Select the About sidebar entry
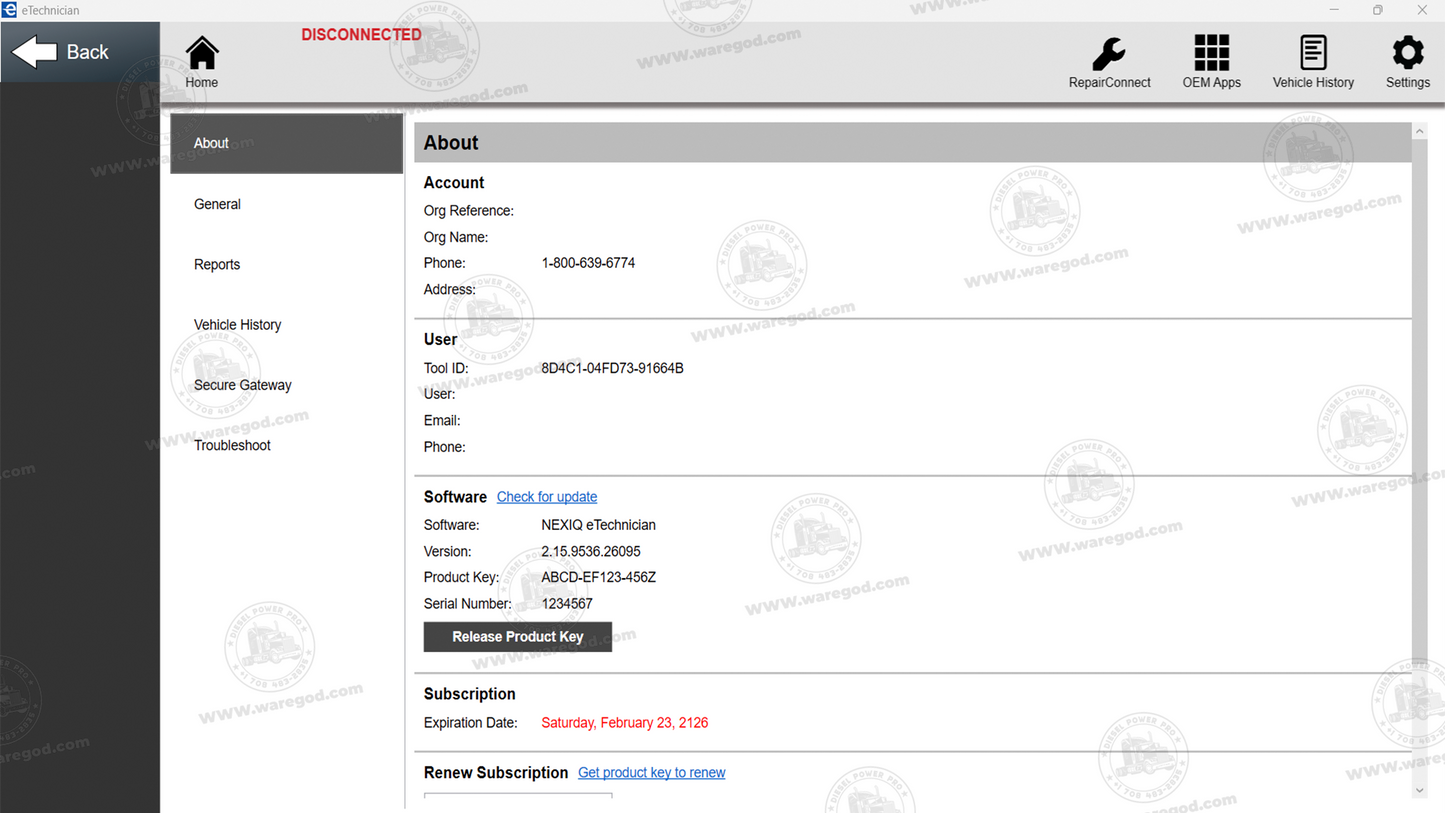This screenshot has height=813, width=1445. pyautogui.click(x=211, y=143)
